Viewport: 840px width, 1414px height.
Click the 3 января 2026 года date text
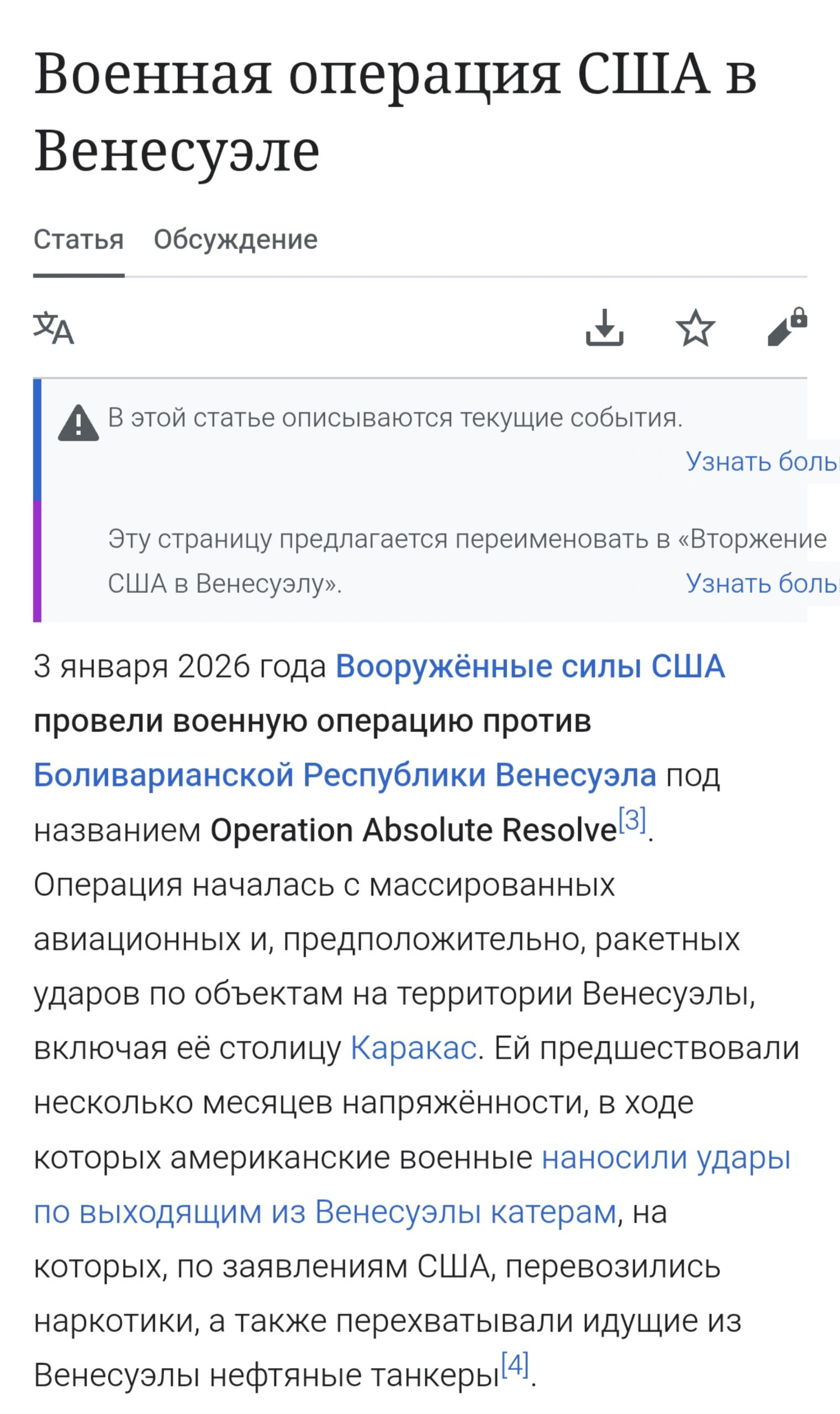click(x=179, y=667)
